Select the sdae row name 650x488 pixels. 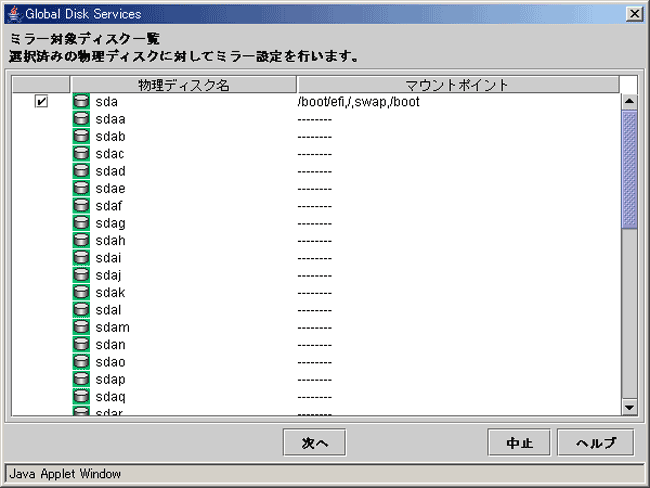click(x=110, y=189)
